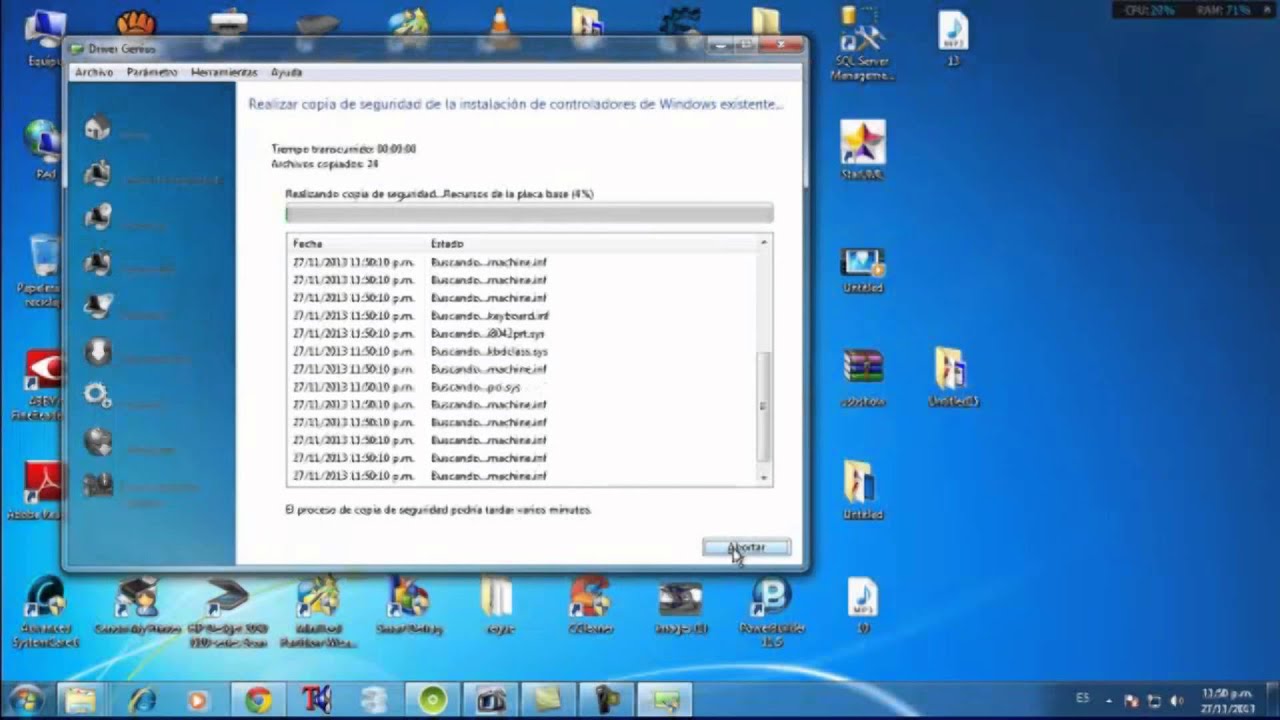Select the row Buscando...keyboard.inf
The width and height of the screenshot is (1280, 720).
tap(521, 316)
